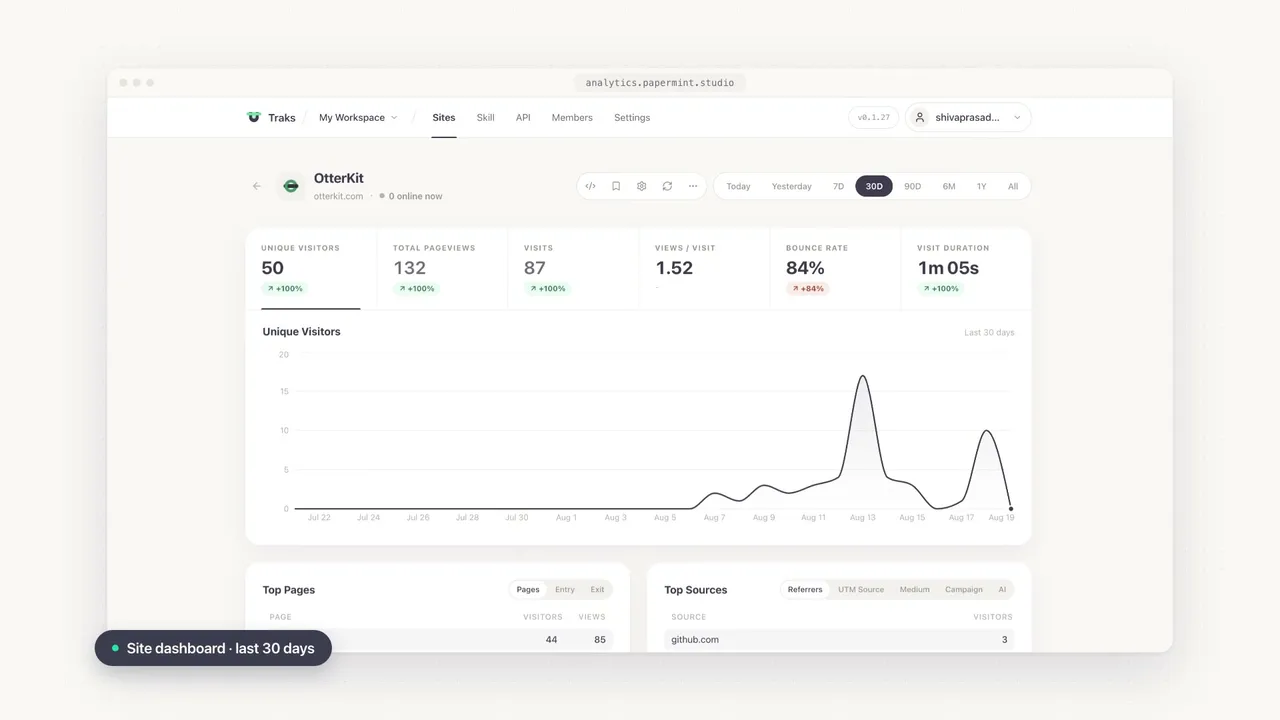This screenshot has width=1280, height=720.
Task: Open the My Workspace dropdown
Action: 358,117
